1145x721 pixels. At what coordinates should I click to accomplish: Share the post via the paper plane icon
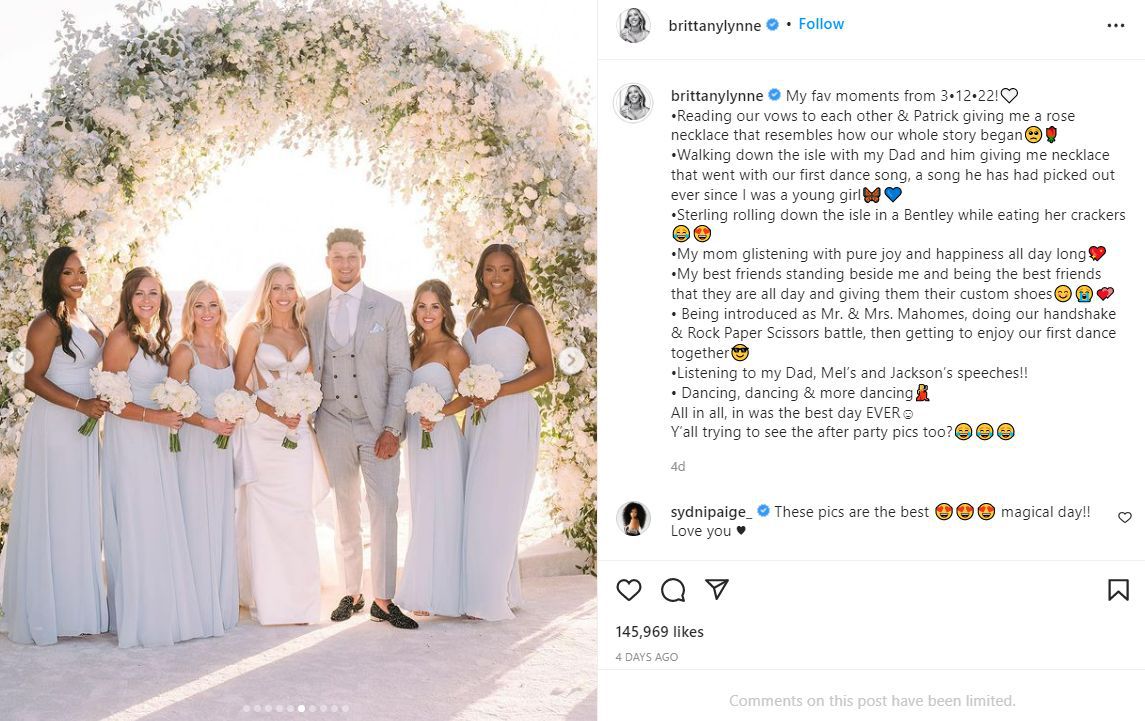(716, 590)
